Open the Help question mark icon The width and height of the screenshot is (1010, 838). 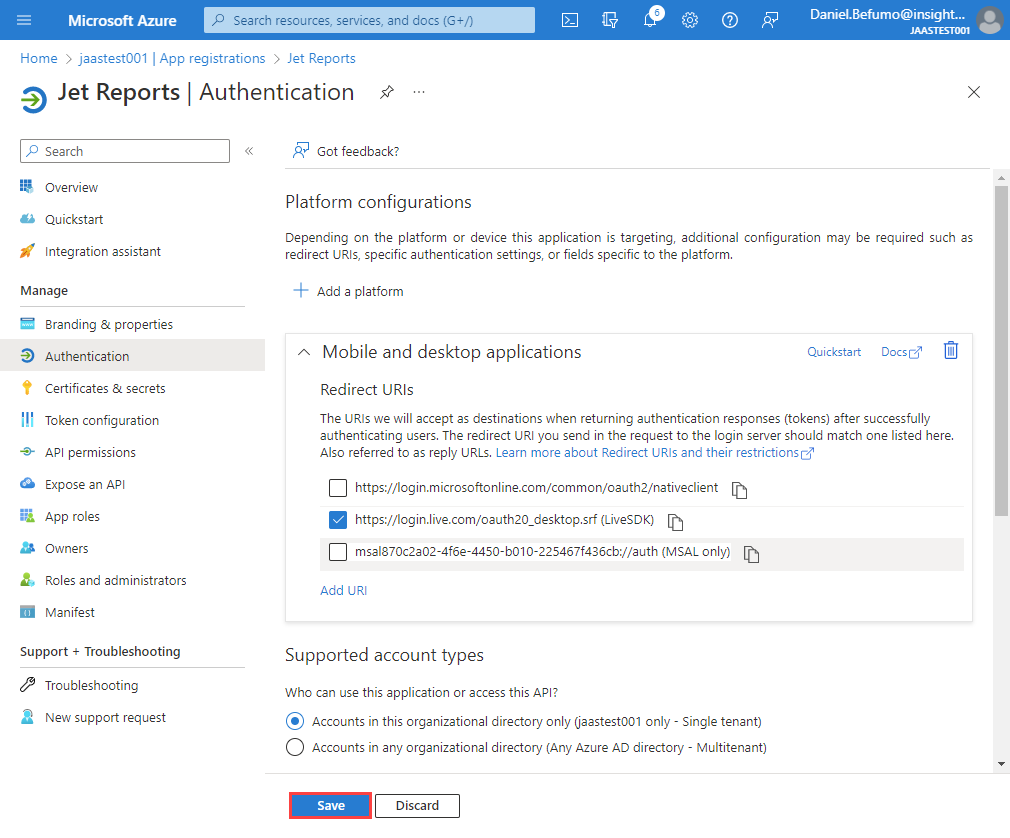(730, 20)
